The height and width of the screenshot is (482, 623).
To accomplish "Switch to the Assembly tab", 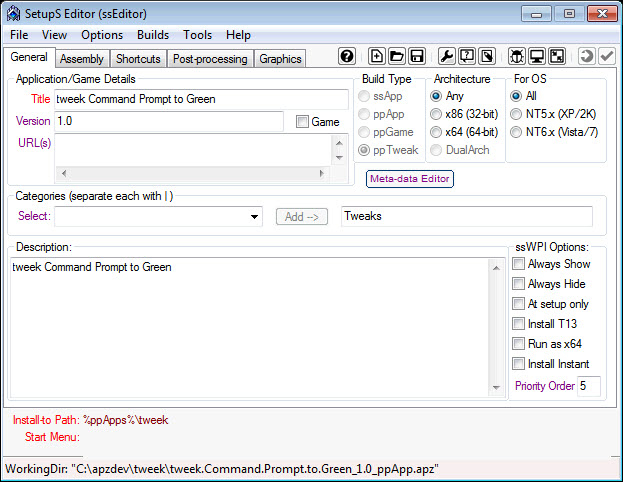I will (x=82, y=59).
